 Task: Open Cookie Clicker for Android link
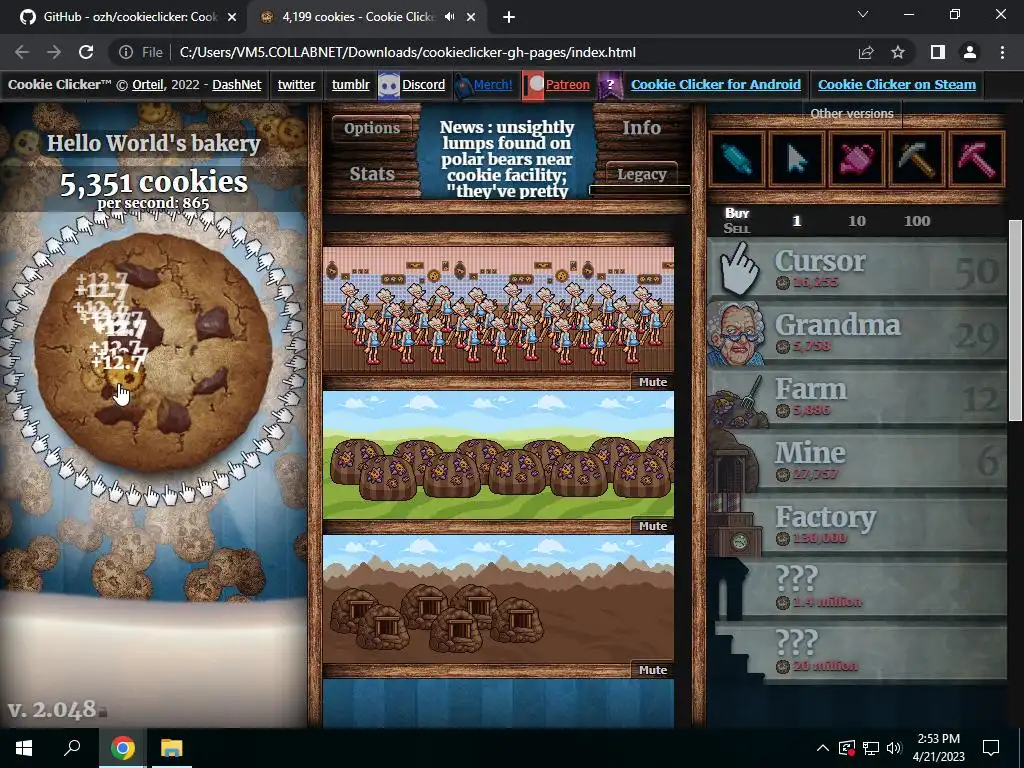[x=716, y=85]
